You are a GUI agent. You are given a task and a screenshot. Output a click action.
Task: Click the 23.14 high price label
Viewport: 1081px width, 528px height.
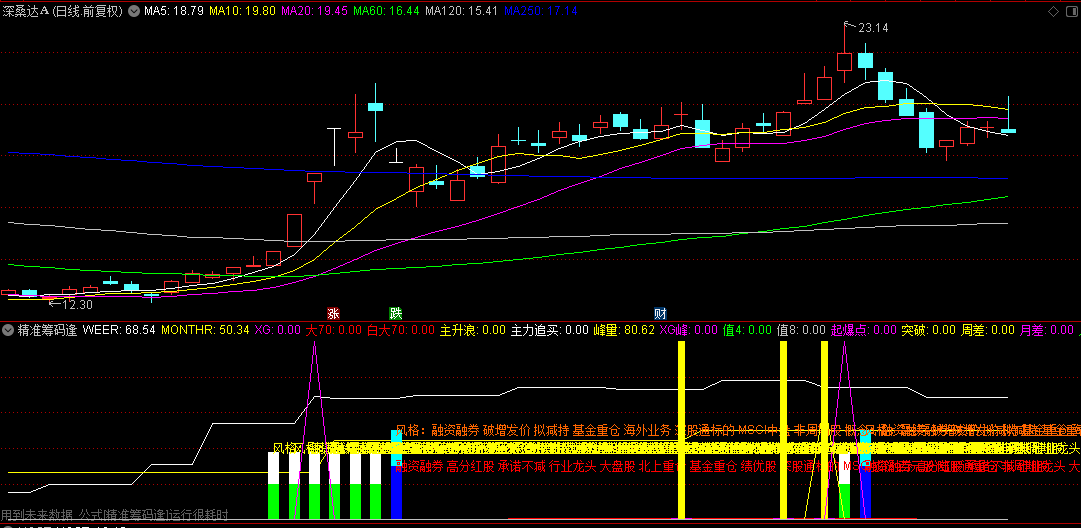coord(873,28)
